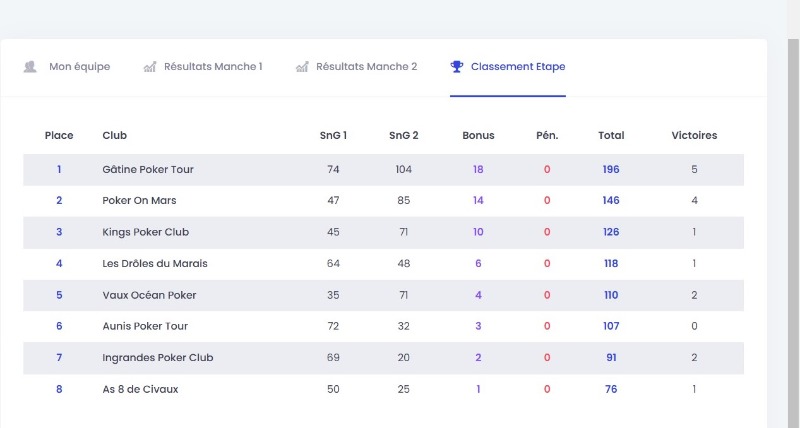Click the Bonus column header
Image resolution: width=800 pixels, height=428 pixels.
point(478,135)
